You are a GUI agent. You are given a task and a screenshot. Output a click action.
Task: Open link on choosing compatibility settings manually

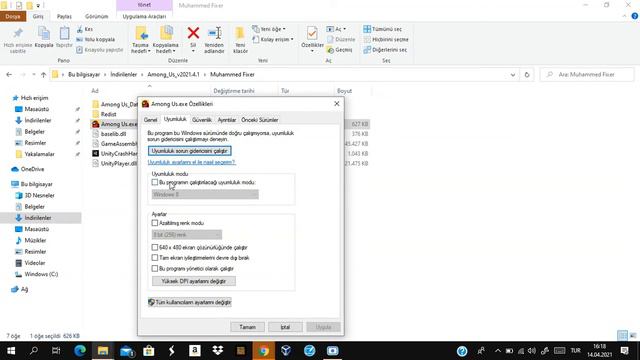point(191,162)
